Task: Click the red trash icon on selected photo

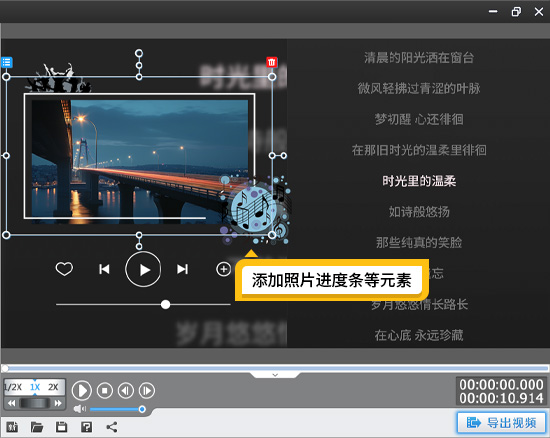Action: pyautogui.click(x=271, y=62)
